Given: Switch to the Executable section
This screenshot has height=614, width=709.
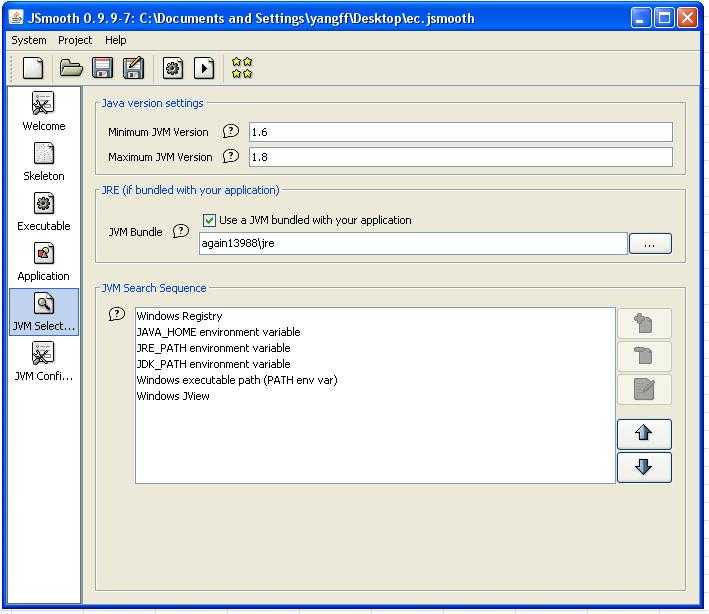Looking at the screenshot, I should pyautogui.click(x=43, y=212).
